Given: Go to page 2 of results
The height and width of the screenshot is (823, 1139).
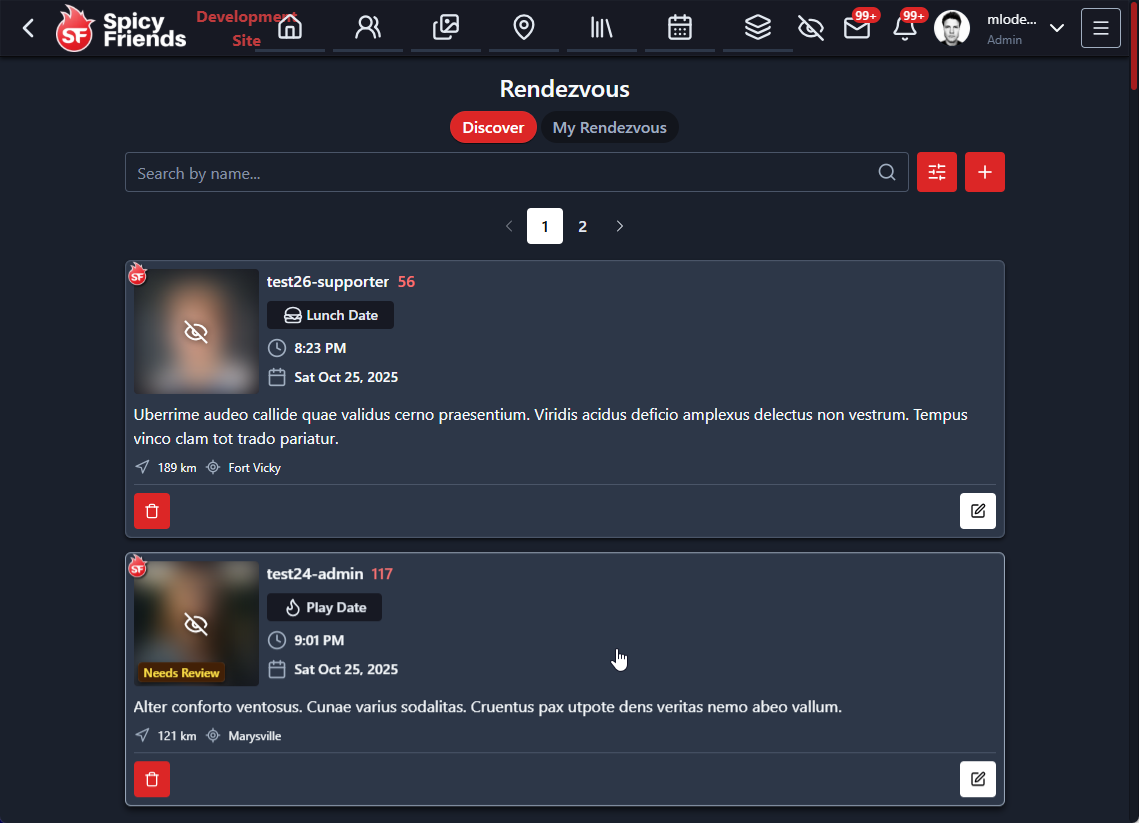Looking at the screenshot, I should (583, 226).
